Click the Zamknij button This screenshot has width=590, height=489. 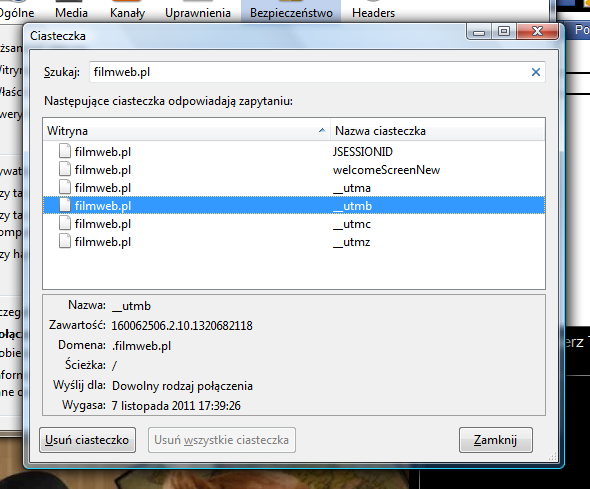click(496, 440)
